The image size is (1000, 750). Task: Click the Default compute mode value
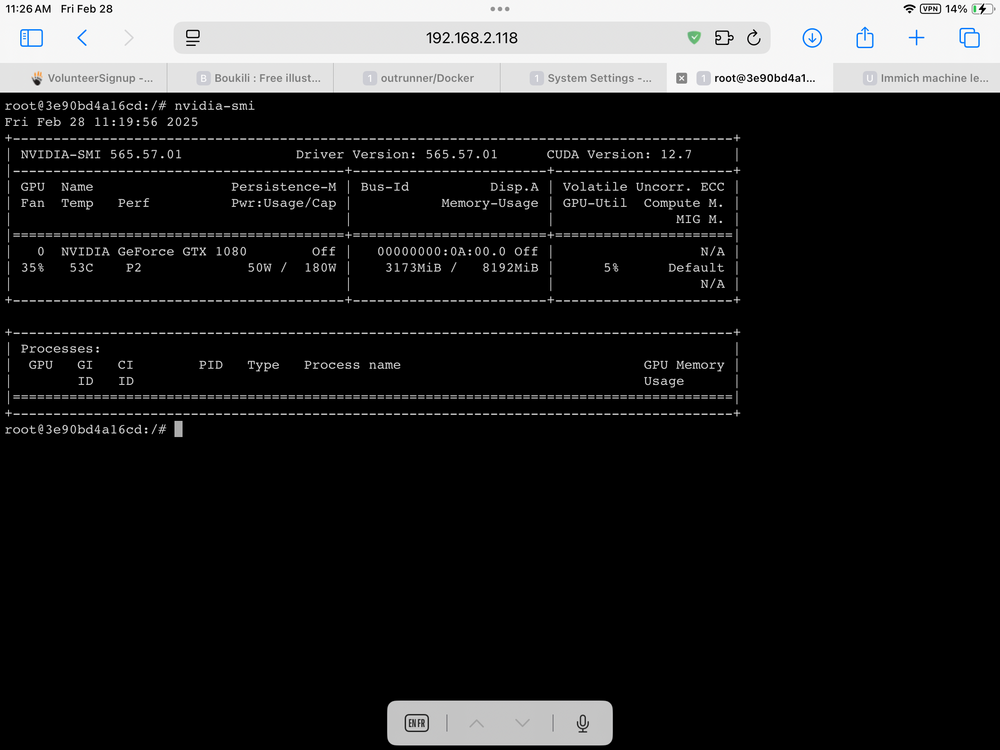(696, 268)
